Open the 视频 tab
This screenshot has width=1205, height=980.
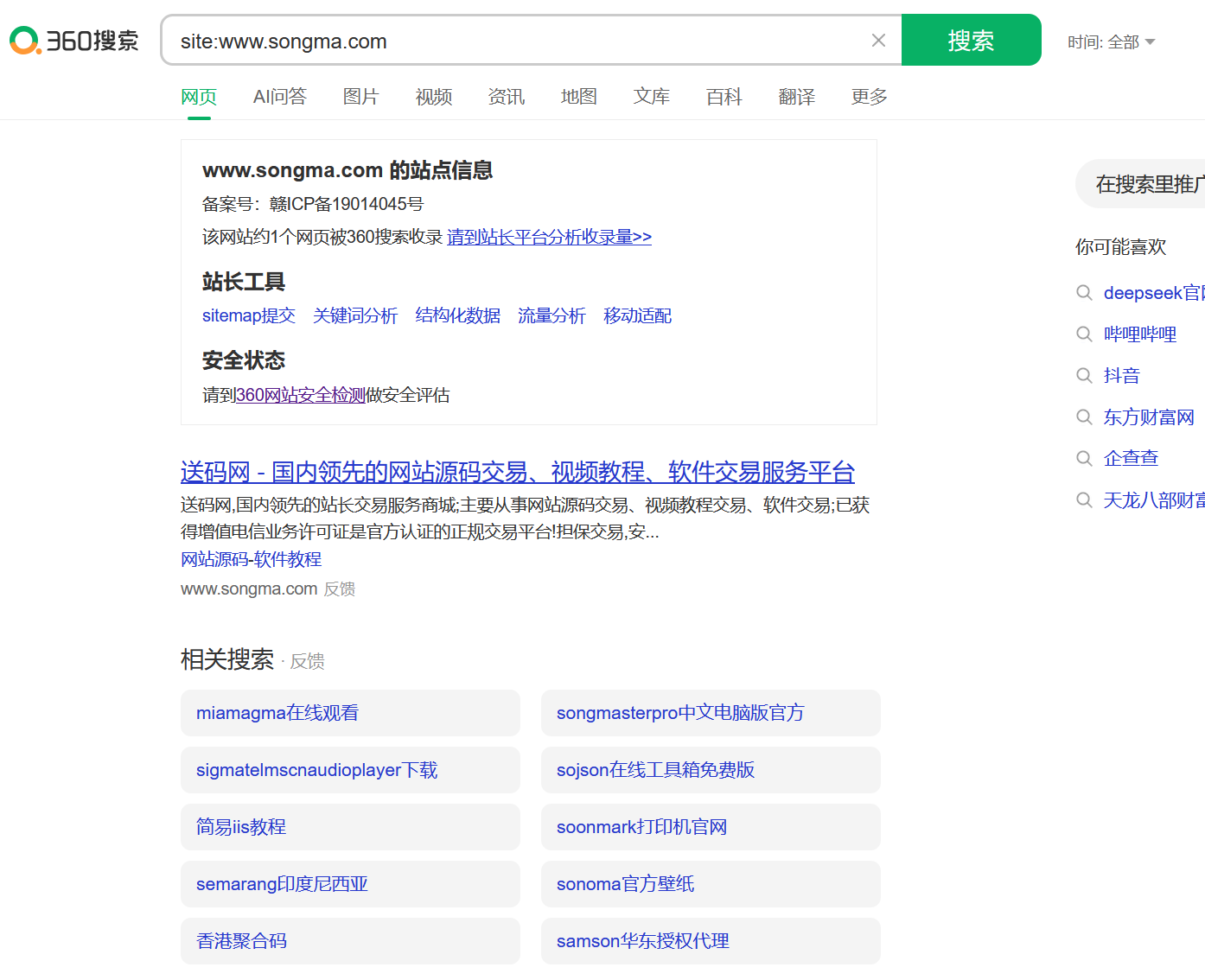point(434,97)
